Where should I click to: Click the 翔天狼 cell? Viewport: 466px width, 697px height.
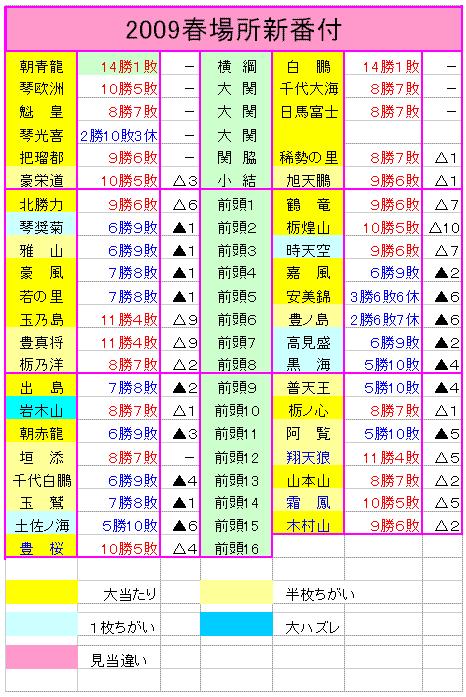click(308, 454)
